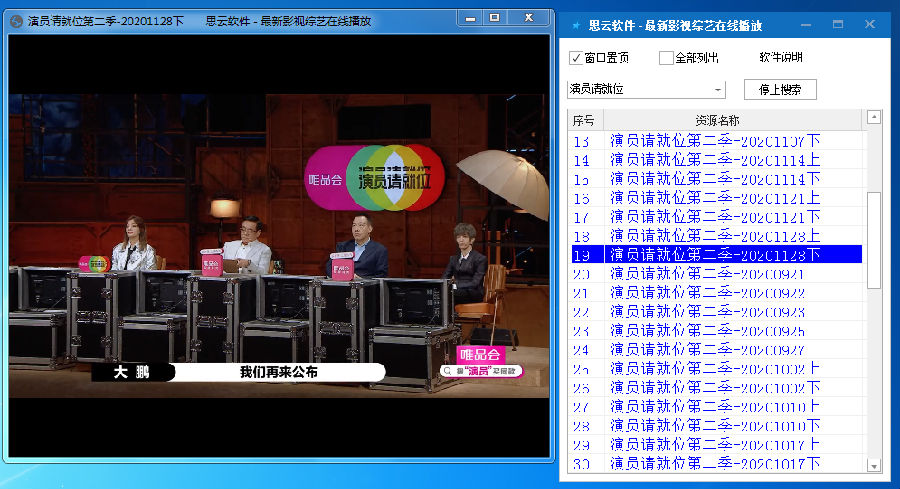
Task: Click the list scrollbar up arrow
Action: pyautogui.click(x=874, y=117)
